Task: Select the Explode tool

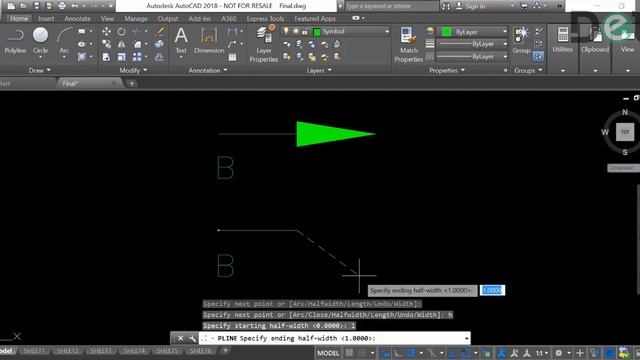Action: click(160, 44)
